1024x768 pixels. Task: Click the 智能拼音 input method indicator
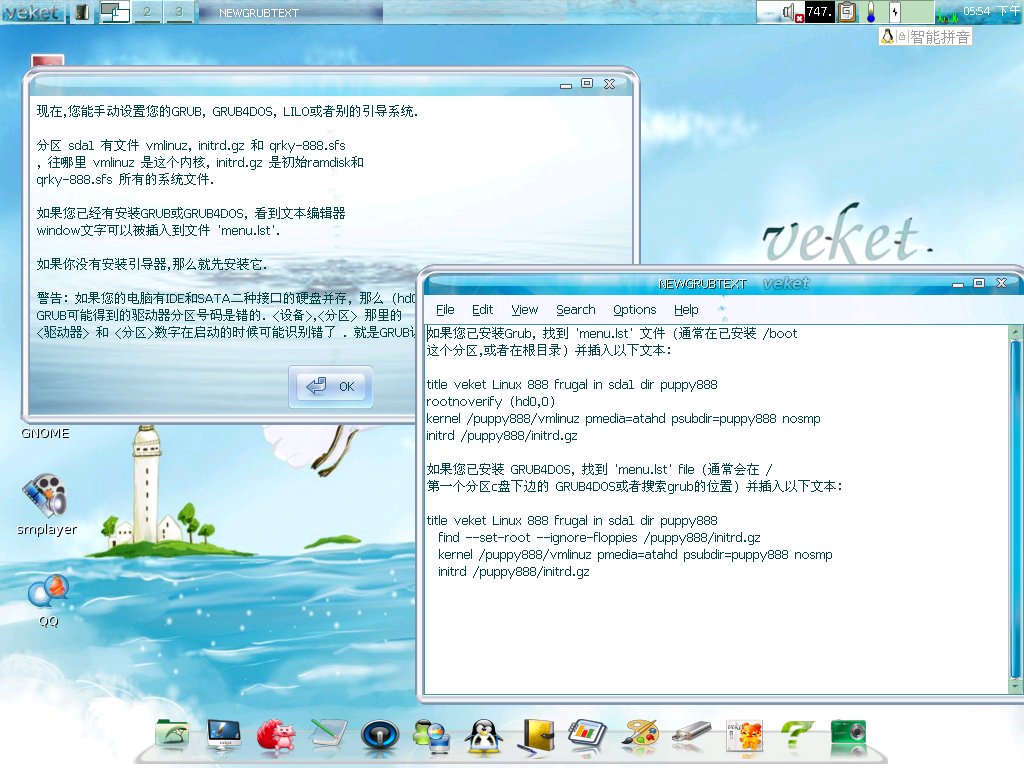coord(940,37)
